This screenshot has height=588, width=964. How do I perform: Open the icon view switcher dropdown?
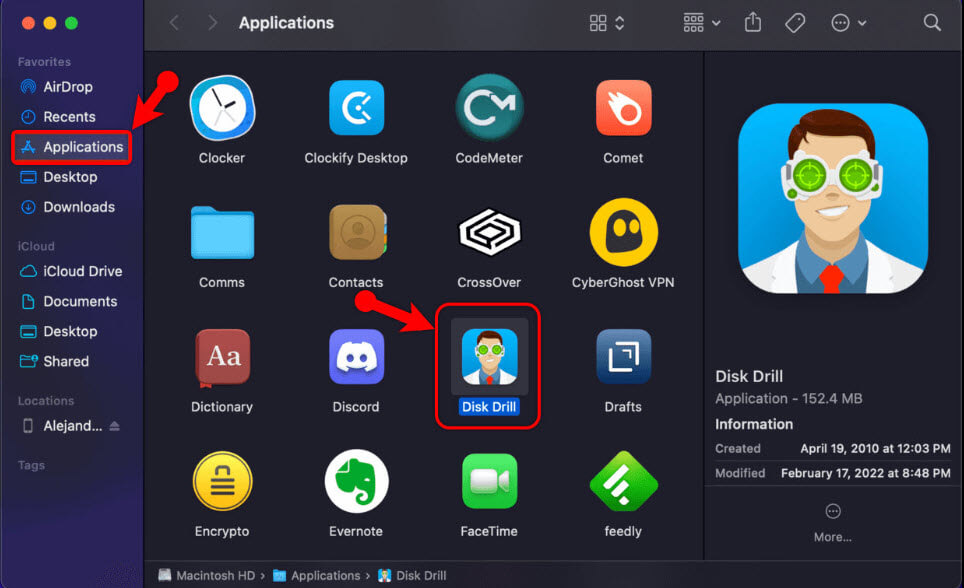click(607, 23)
